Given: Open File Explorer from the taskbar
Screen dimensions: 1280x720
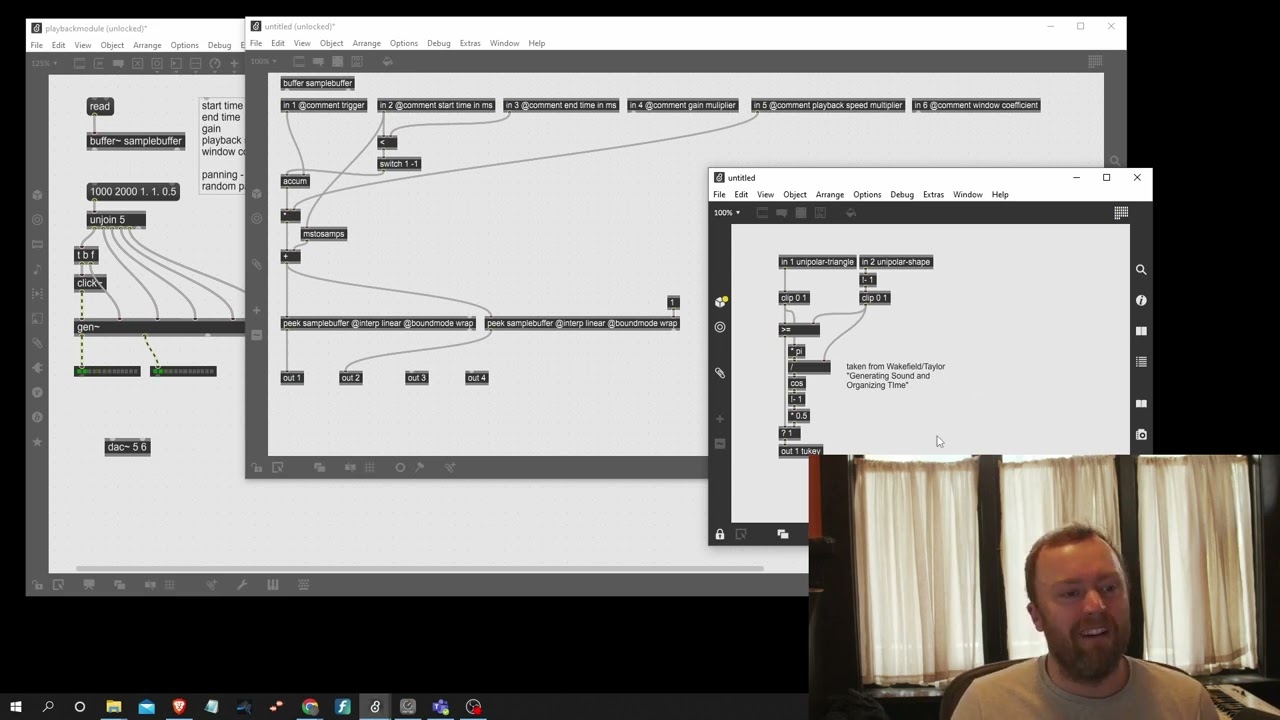Looking at the screenshot, I should tap(113, 707).
